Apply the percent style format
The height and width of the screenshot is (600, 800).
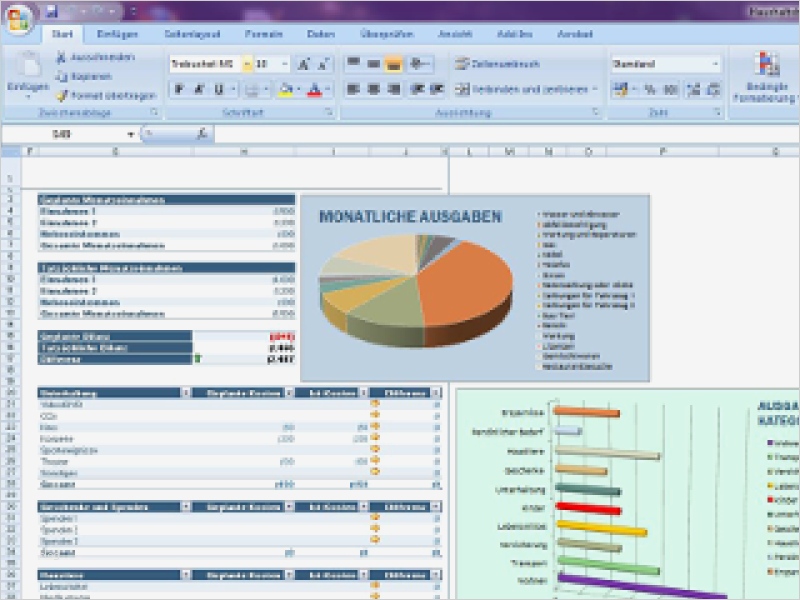click(x=650, y=90)
